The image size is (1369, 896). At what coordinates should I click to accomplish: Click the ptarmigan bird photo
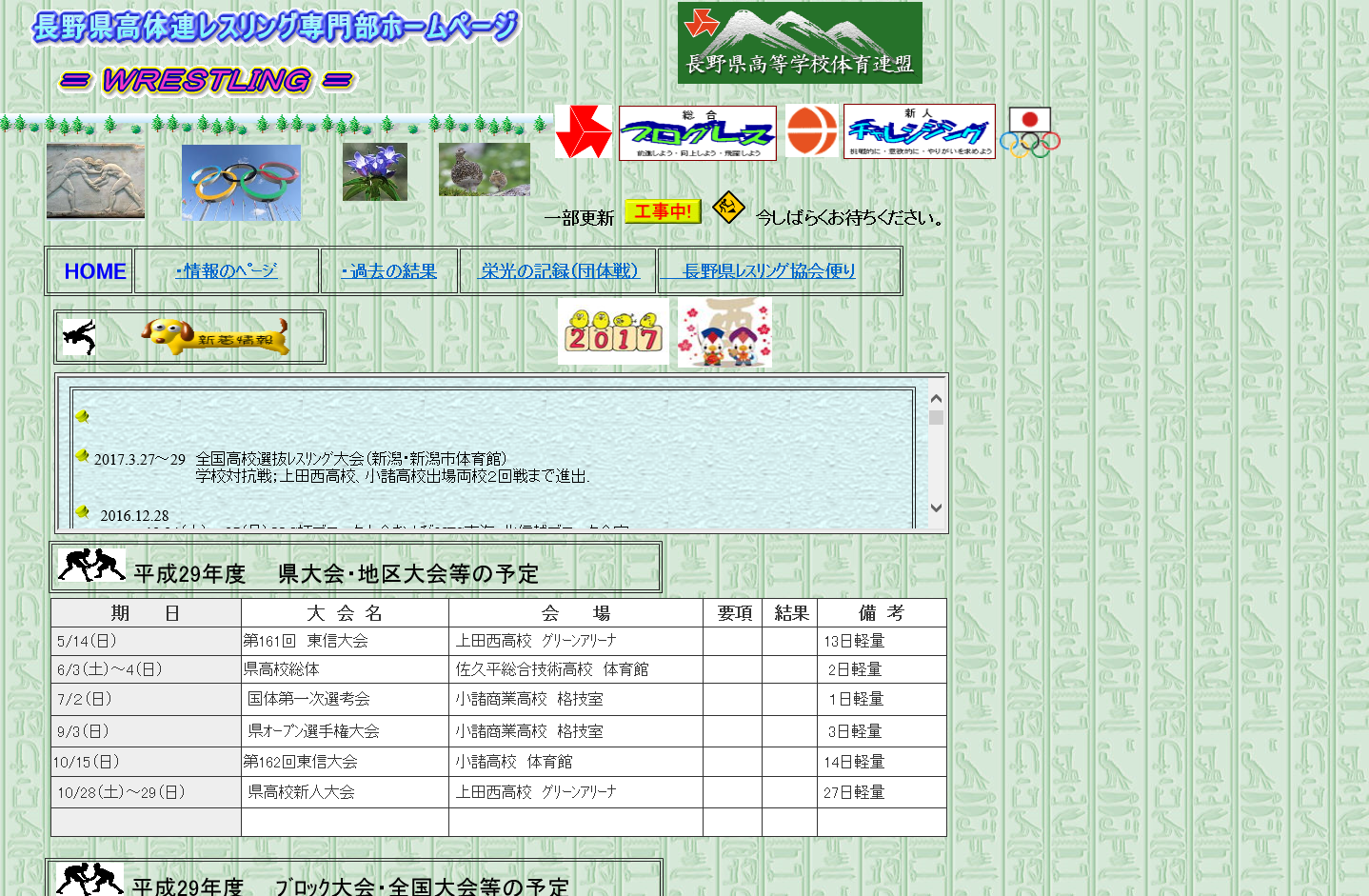click(x=484, y=169)
